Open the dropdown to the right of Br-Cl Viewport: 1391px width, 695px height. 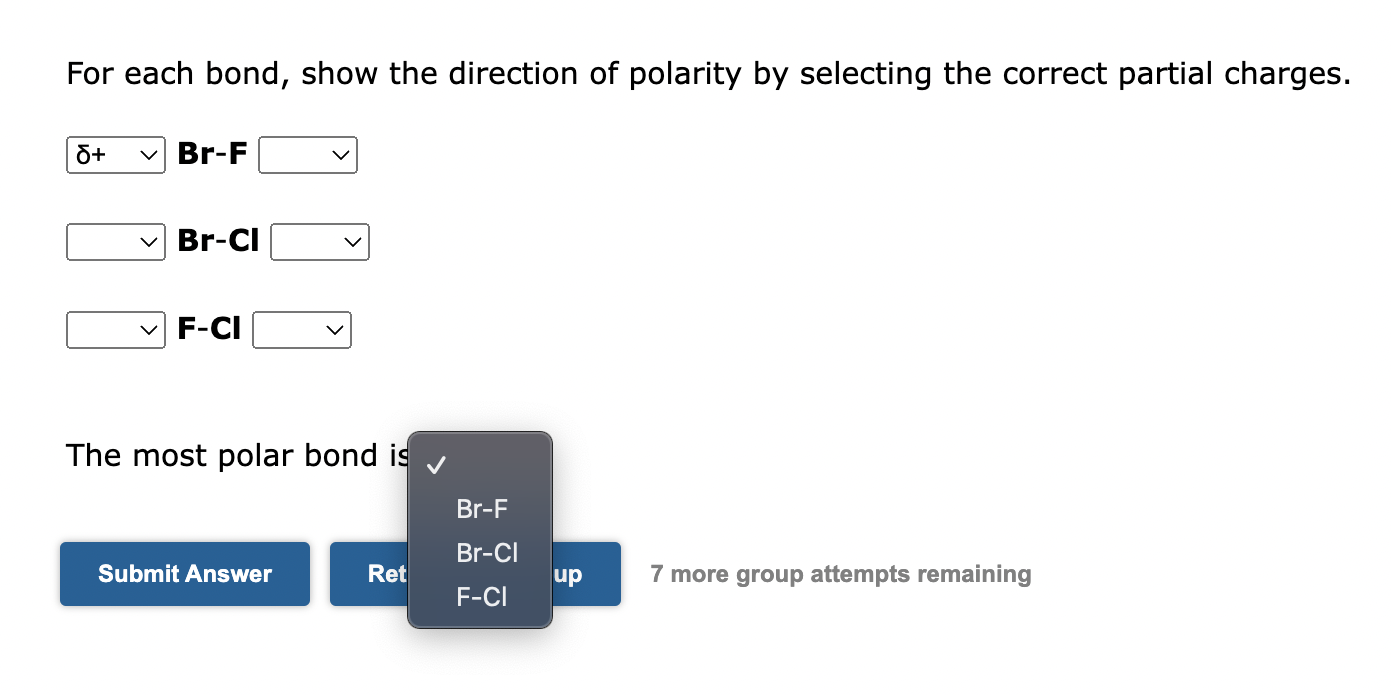pos(319,242)
